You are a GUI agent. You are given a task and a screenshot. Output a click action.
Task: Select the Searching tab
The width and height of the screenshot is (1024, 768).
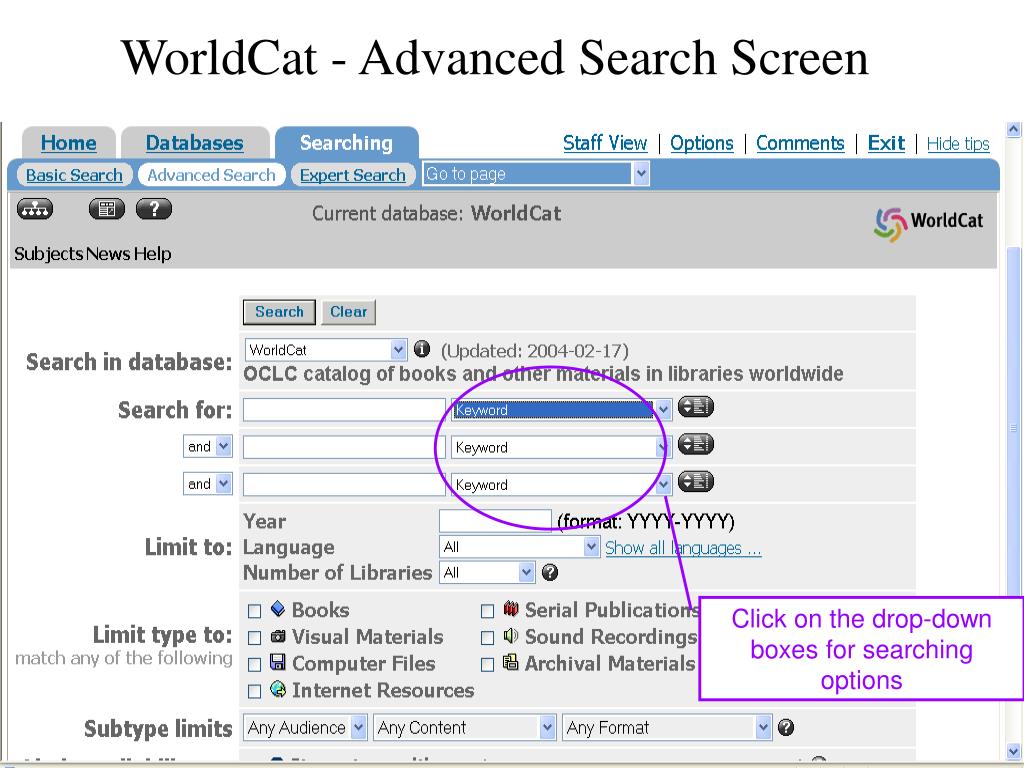click(x=346, y=143)
